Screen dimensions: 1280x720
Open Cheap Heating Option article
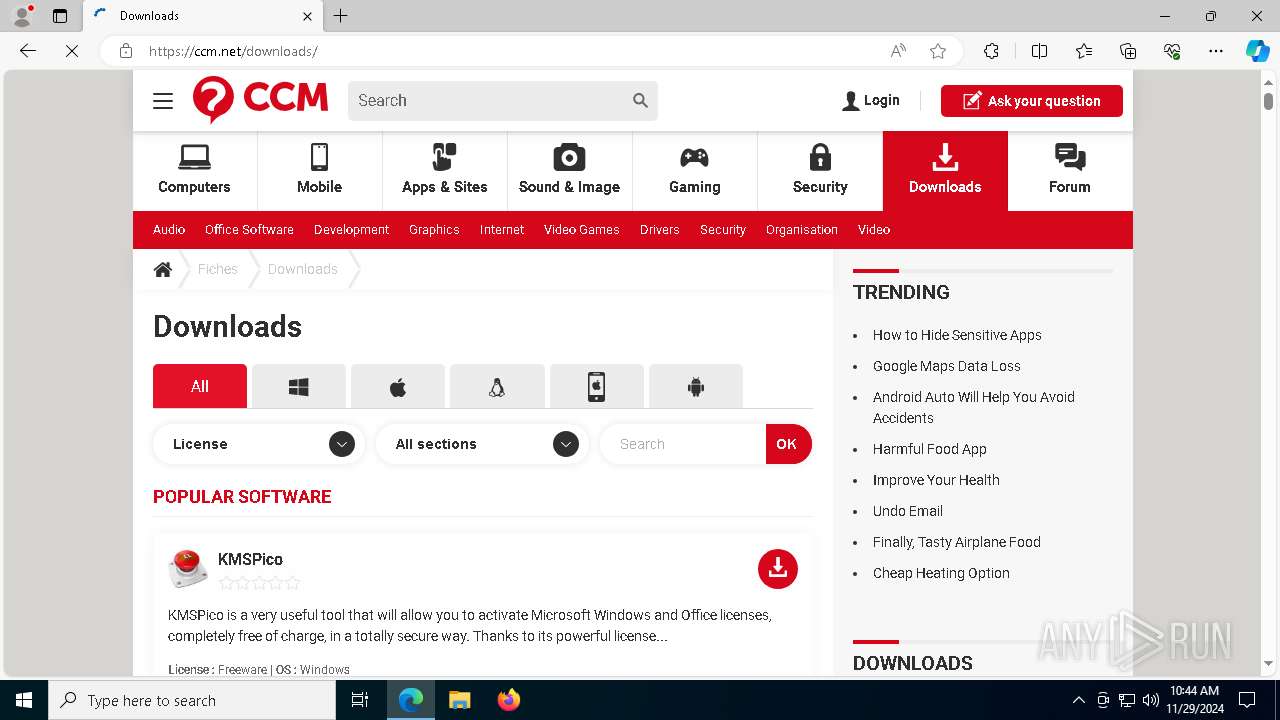[x=941, y=573]
